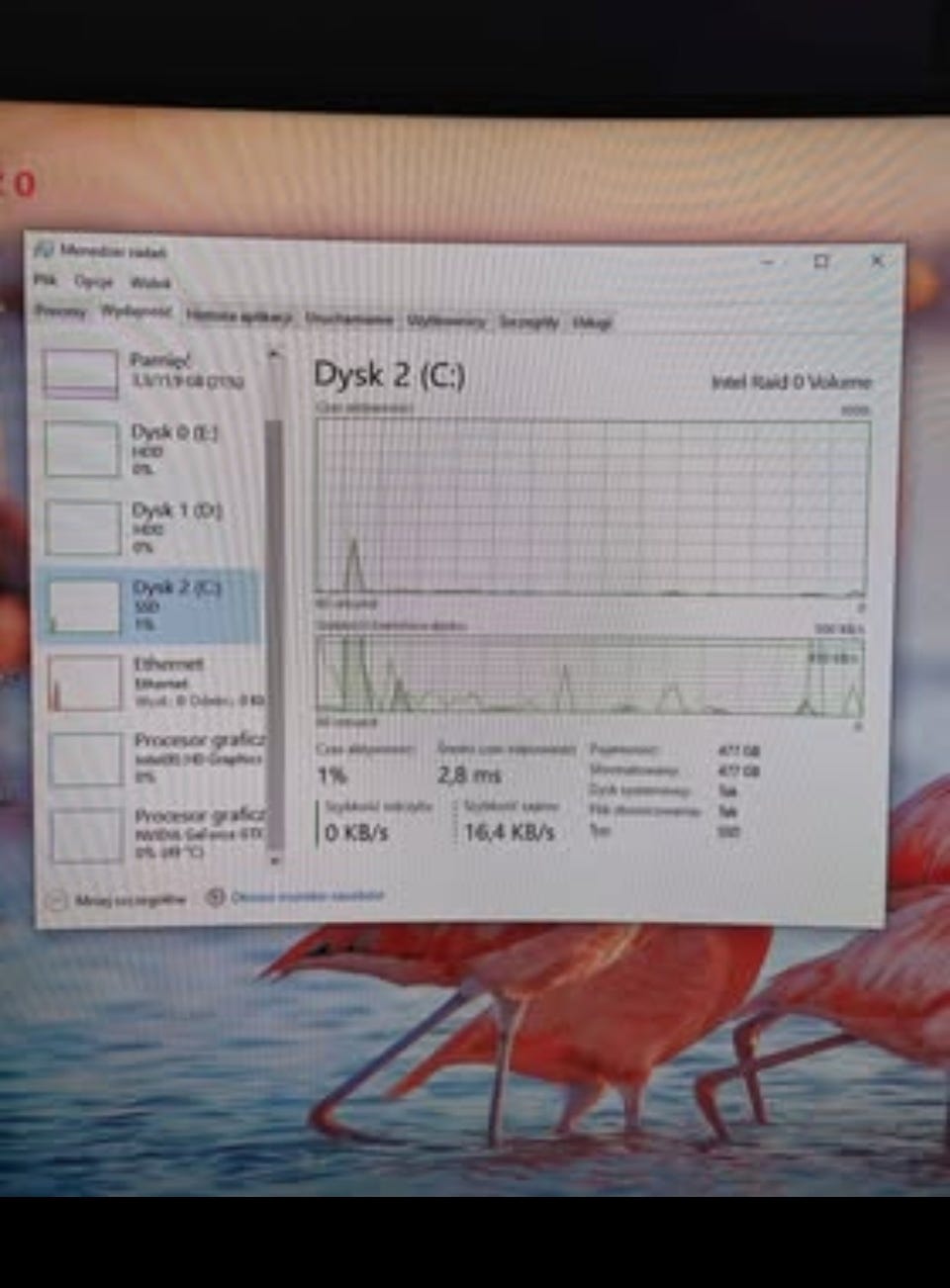950x1288 pixels.
Task: Maximize the Task Manager window
Action: click(820, 261)
